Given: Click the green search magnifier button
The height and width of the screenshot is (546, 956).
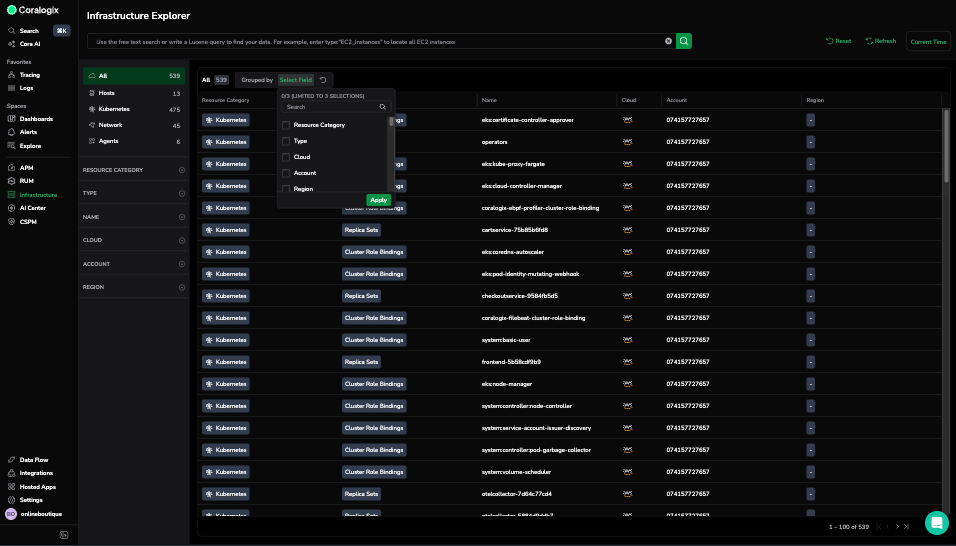Looking at the screenshot, I should click(684, 41).
